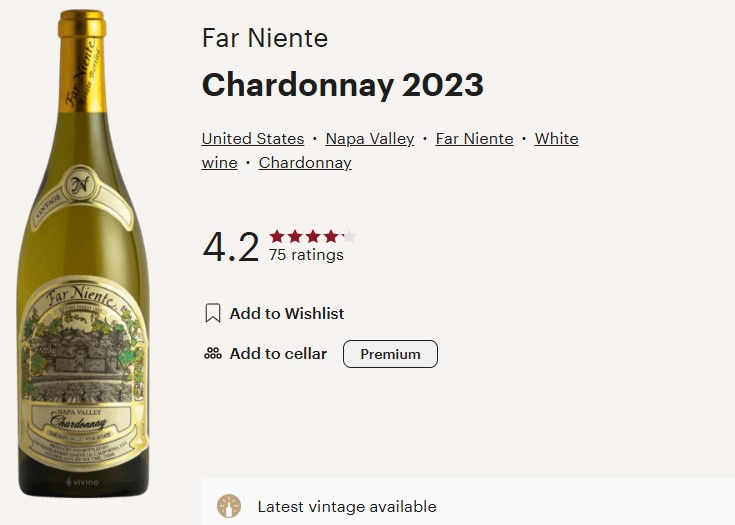Click the Far Niente winery name heading
The height and width of the screenshot is (525, 735).
coord(265,39)
